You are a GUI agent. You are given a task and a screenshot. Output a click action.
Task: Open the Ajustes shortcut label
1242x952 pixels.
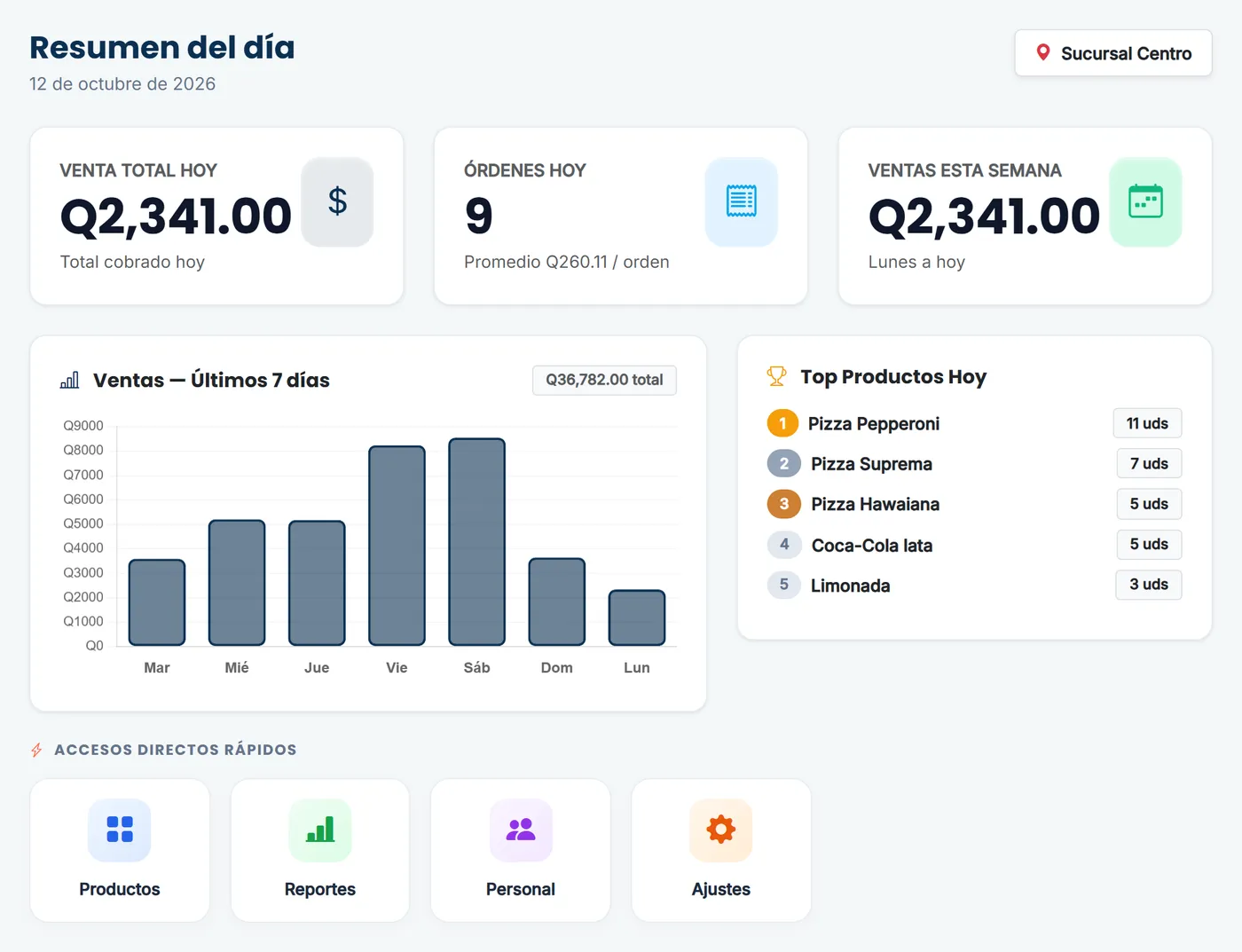(721, 889)
